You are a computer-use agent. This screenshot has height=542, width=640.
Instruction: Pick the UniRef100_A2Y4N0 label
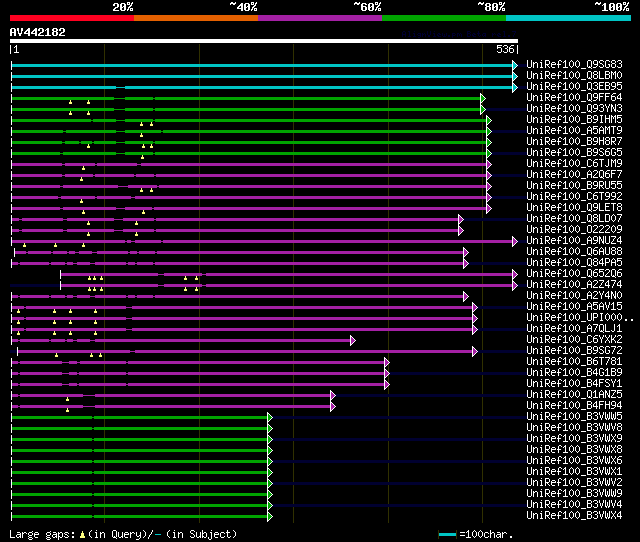click(x=574, y=296)
